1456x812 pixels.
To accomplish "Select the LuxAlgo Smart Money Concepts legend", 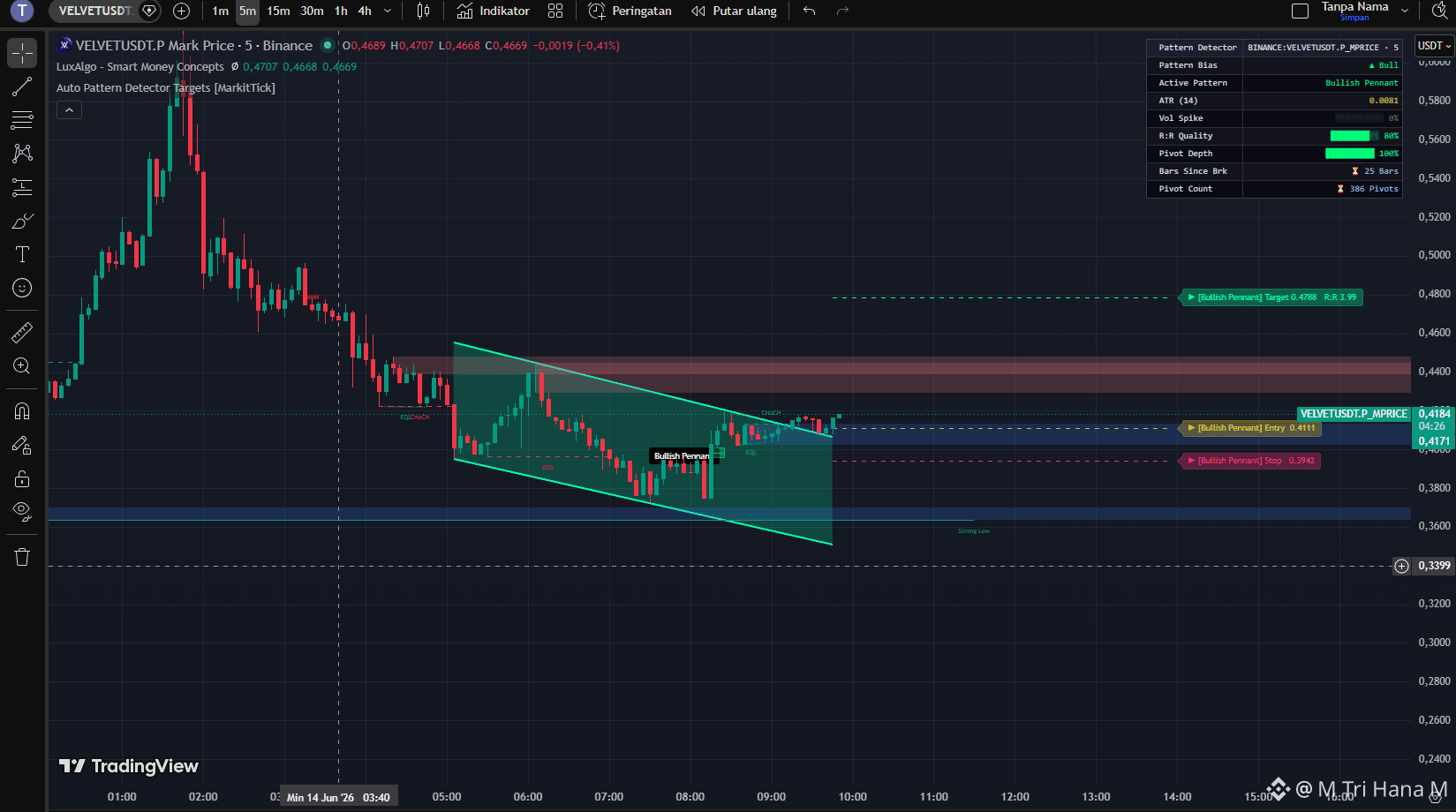I will tap(140, 67).
